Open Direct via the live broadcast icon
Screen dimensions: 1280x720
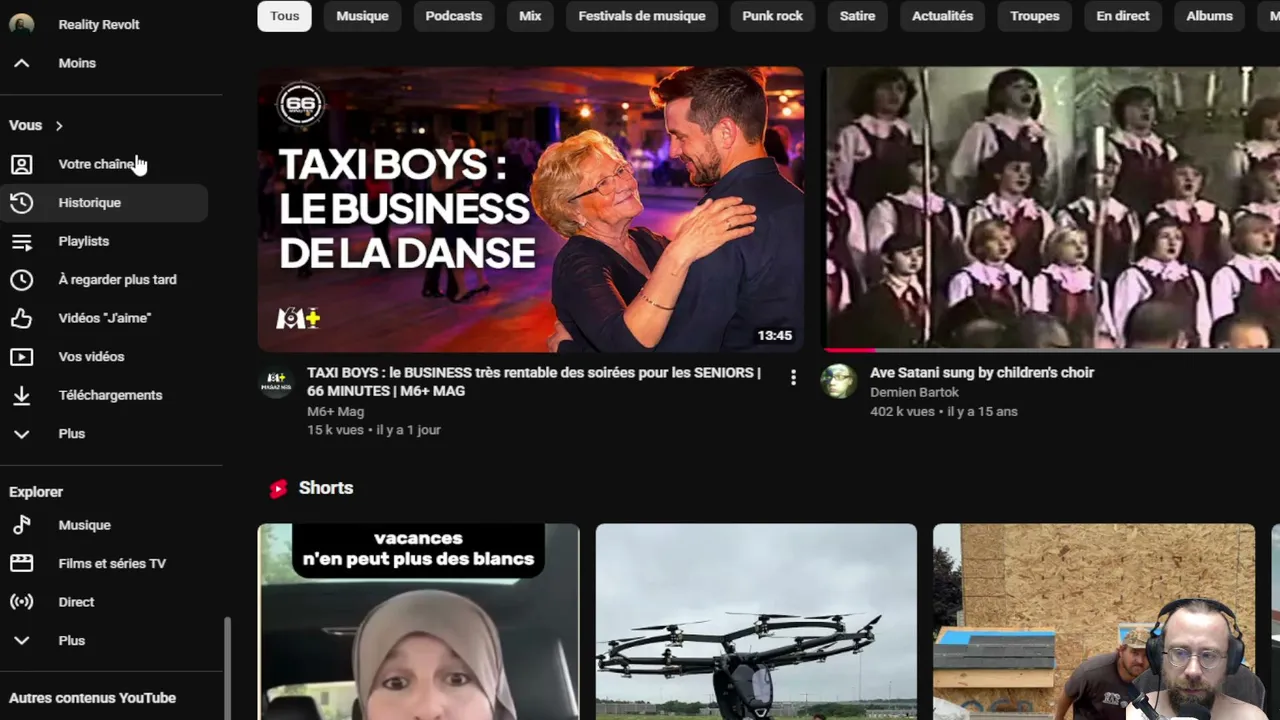(21, 602)
